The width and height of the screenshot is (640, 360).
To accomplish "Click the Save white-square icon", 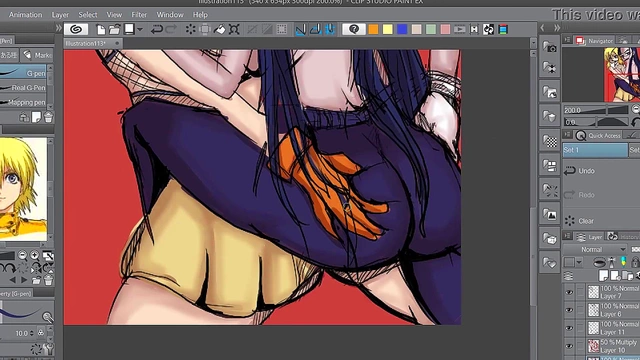I will pyautogui.click(x=129, y=29).
